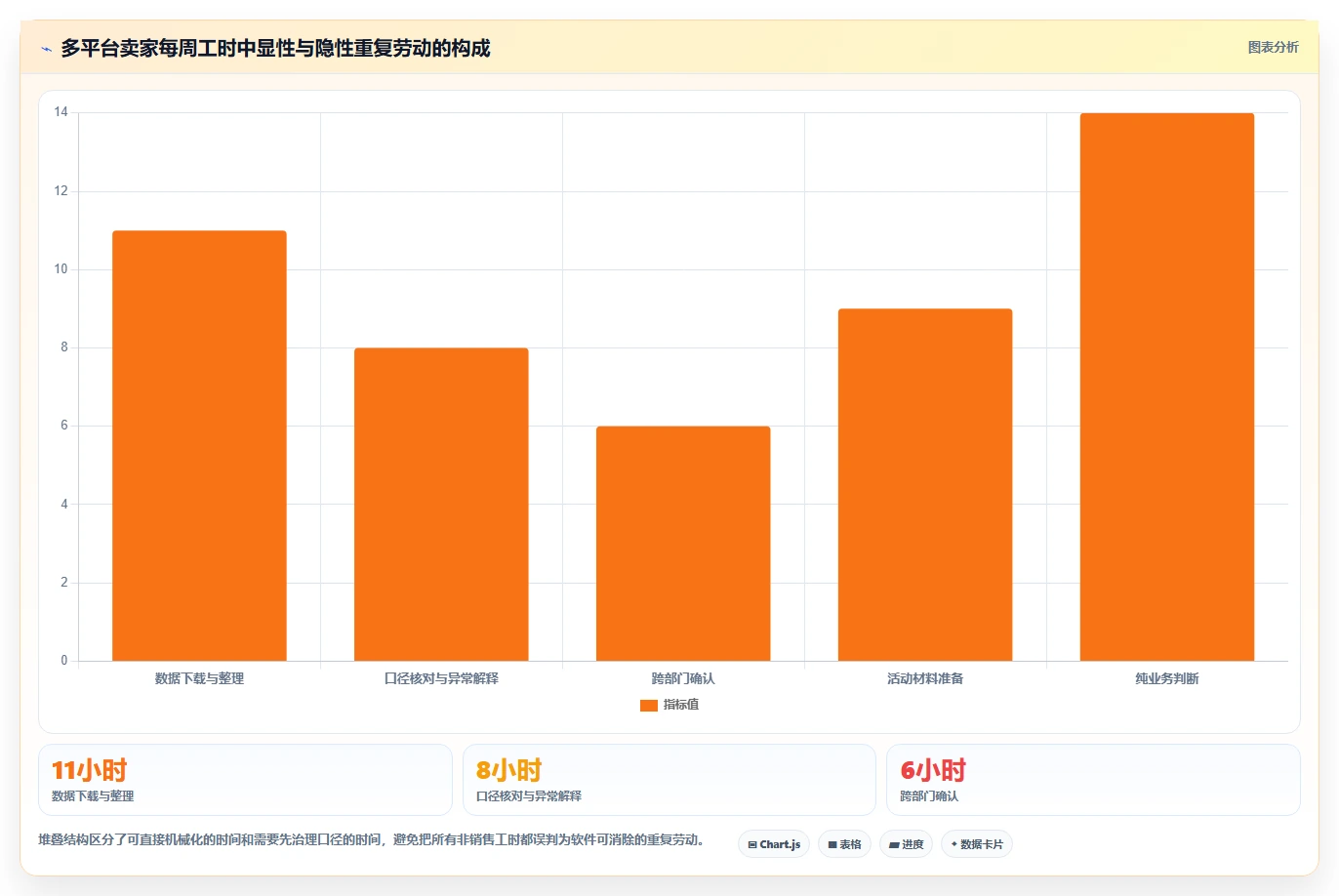Select the 口径核对与异常解释 bar
Screen dimensions: 1339x896
click(x=441, y=505)
